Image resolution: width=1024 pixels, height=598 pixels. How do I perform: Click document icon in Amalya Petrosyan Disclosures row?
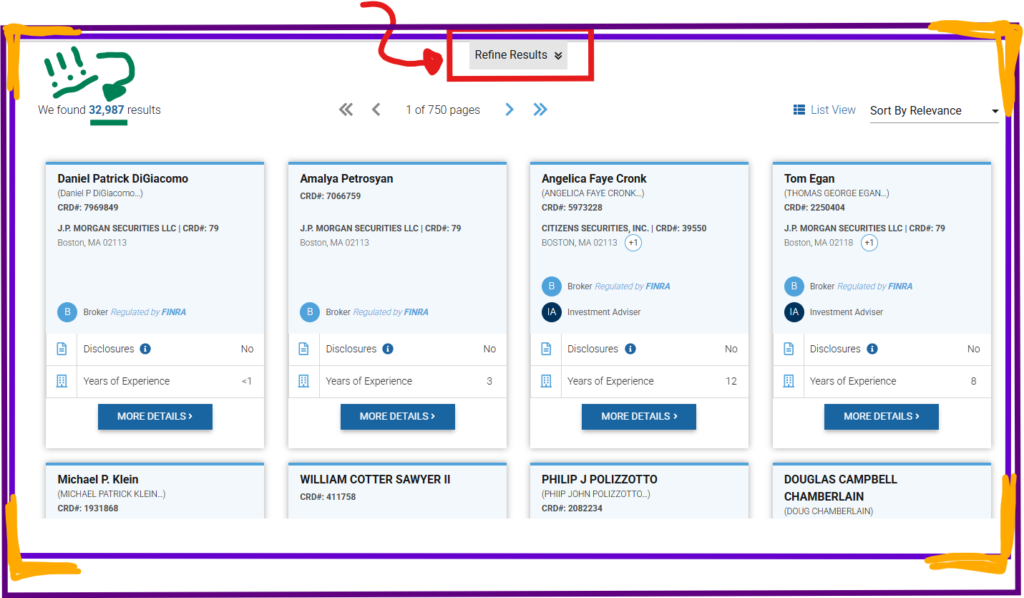tap(304, 349)
